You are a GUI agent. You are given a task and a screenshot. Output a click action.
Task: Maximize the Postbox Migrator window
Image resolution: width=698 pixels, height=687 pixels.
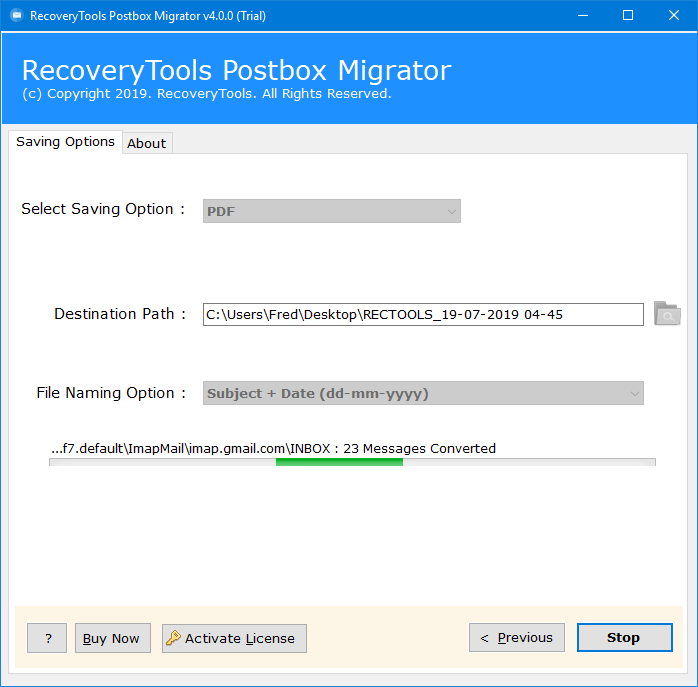[628, 16]
